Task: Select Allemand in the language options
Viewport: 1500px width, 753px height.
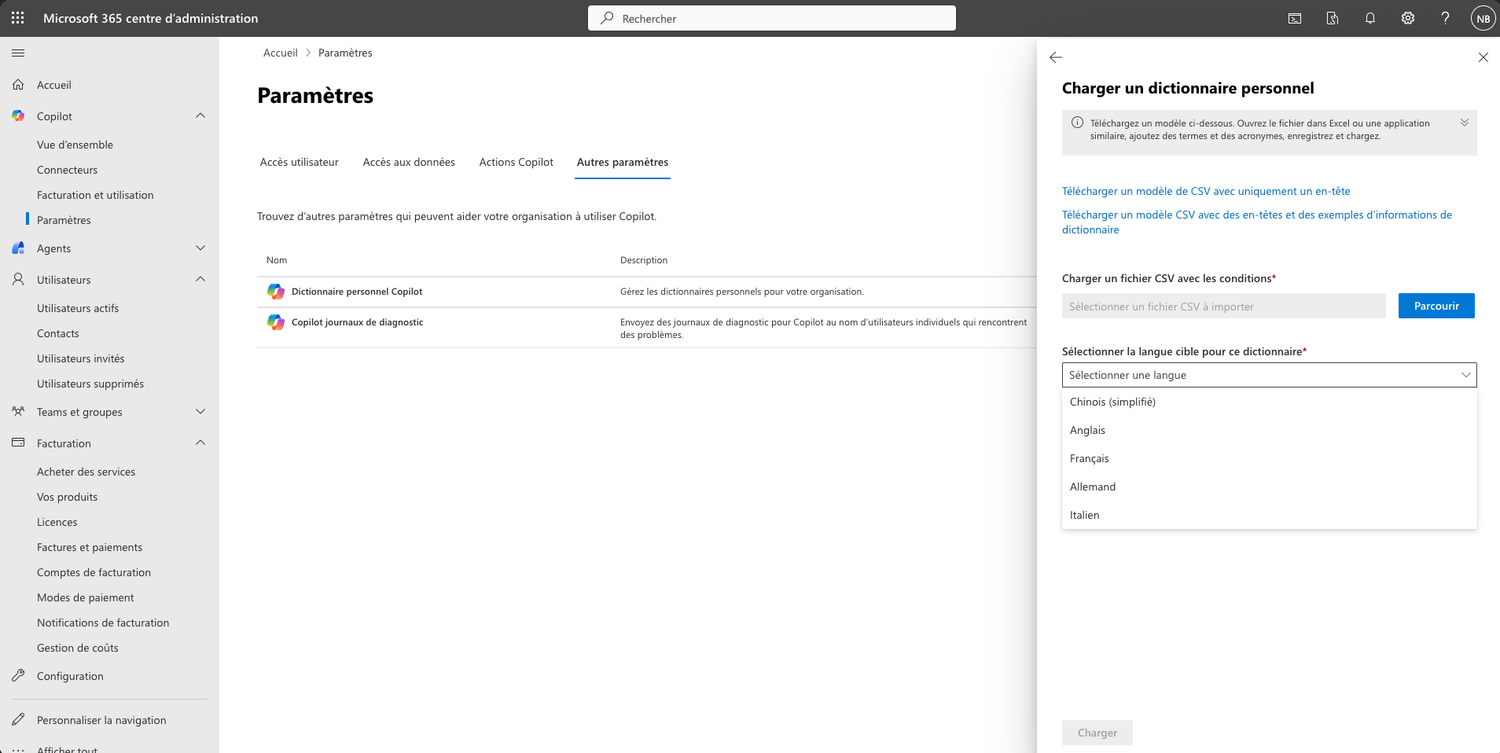Action: pos(1092,487)
